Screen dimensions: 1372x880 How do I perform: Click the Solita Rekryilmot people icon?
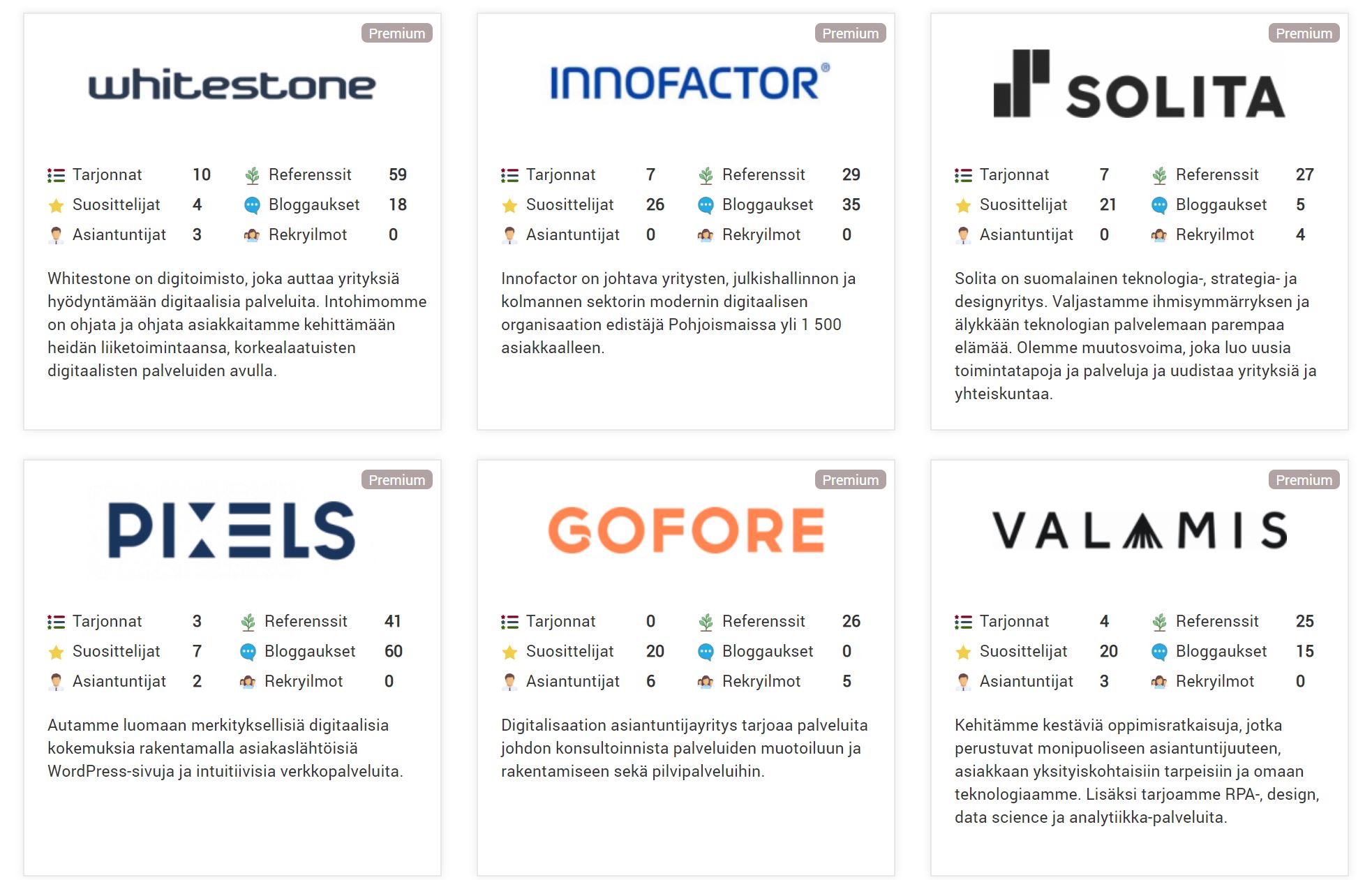1159,235
